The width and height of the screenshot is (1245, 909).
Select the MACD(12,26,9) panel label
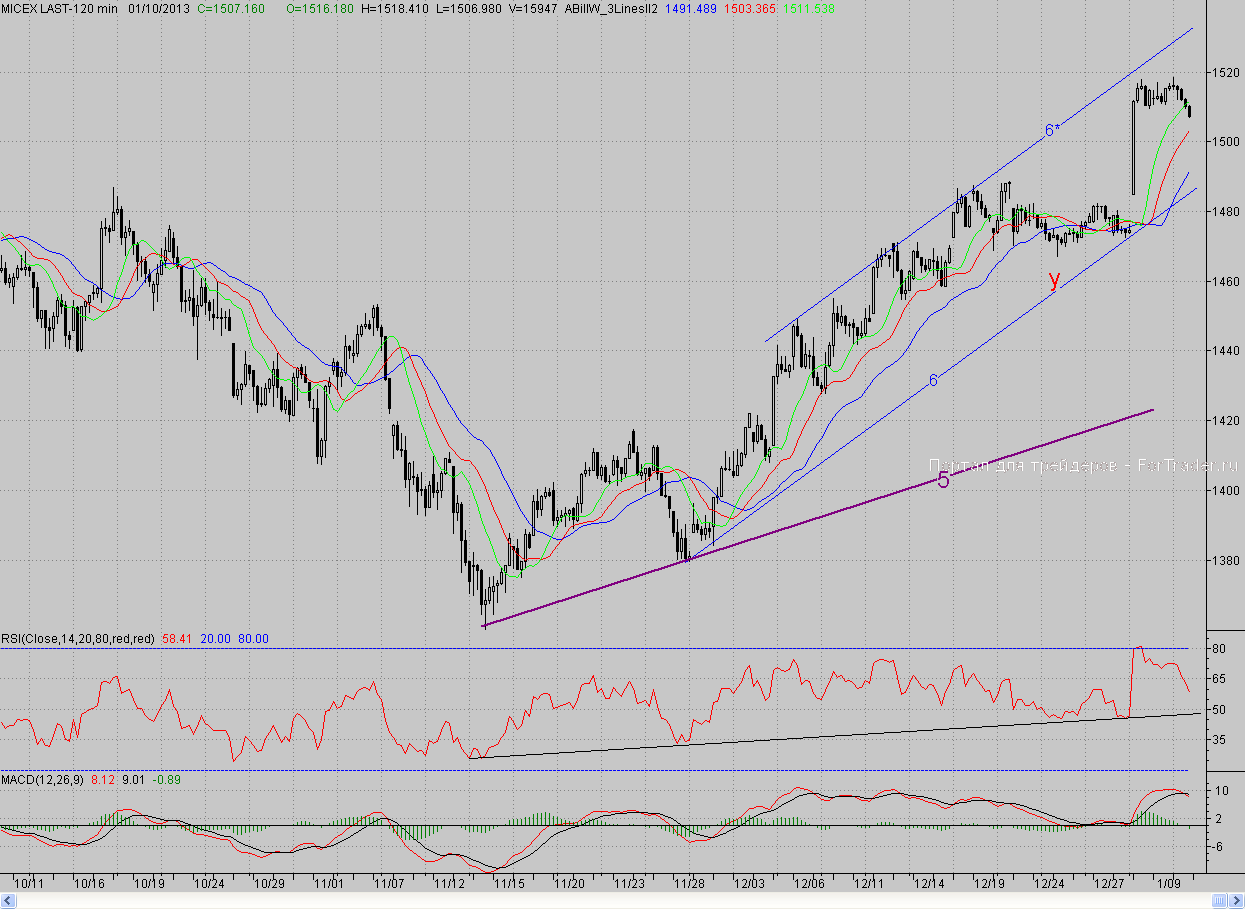tap(43, 778)
